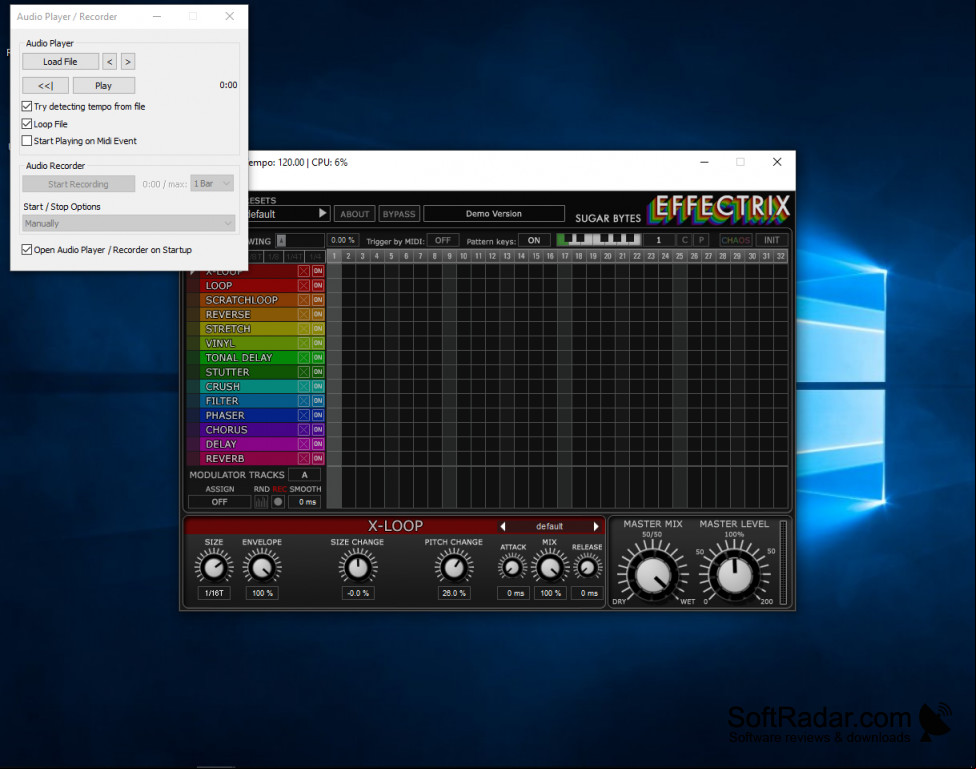Click the ABOUT button in Effectrix
This screenshot has width=976, height=769.
(x=355, y=214)
